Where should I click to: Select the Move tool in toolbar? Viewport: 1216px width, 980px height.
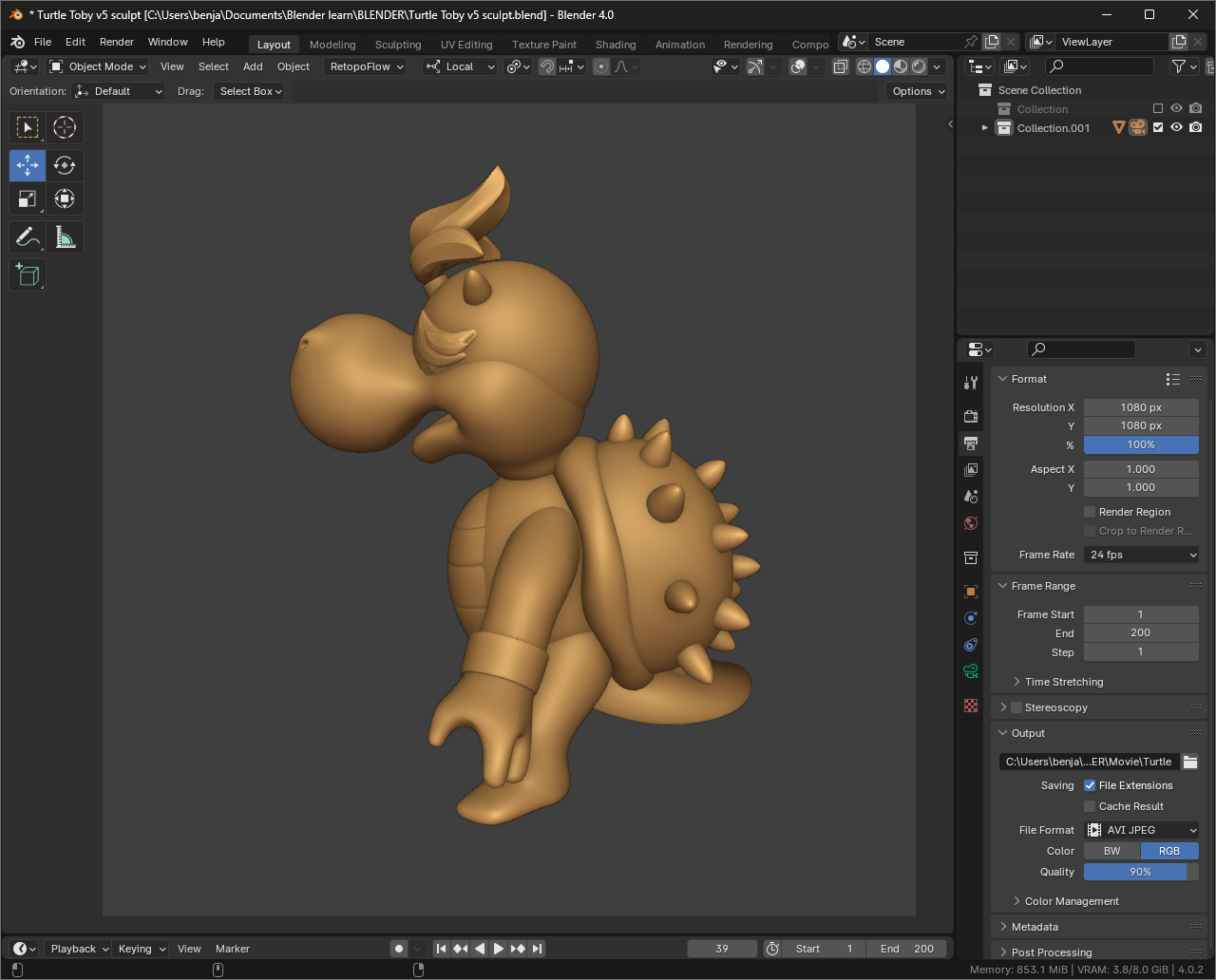click(x=27, y=165)
